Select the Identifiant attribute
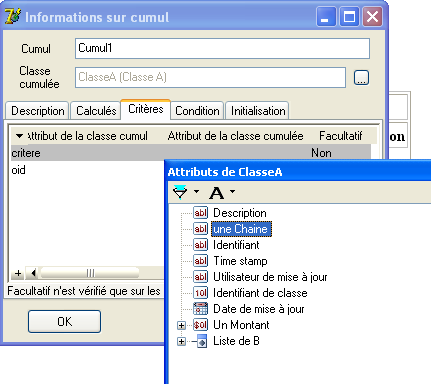 click(x=236, y=245)
